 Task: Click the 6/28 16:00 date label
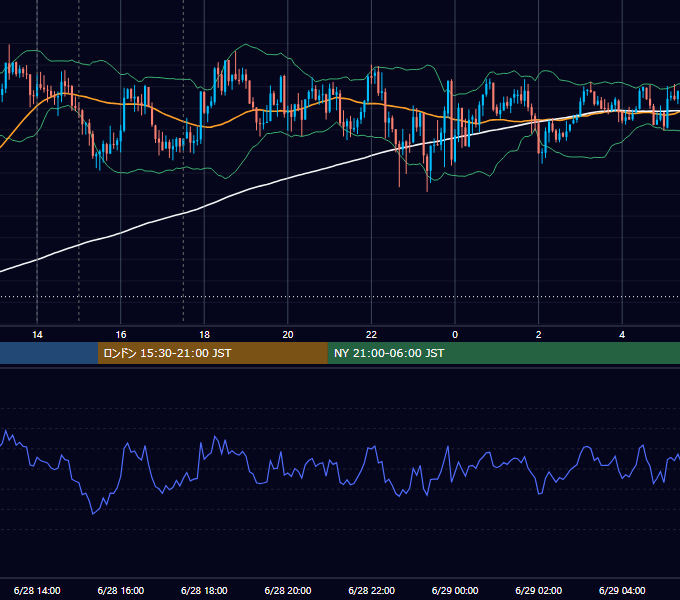tap(121, 590)
